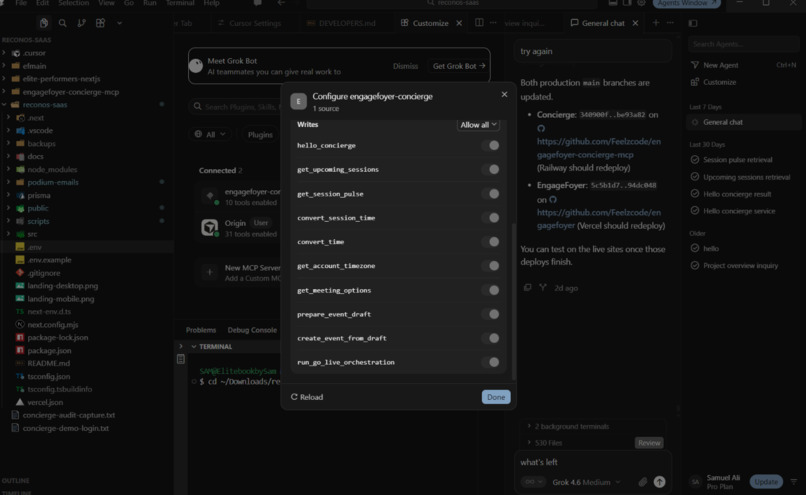Open the Terminal menu

[180, 3]
